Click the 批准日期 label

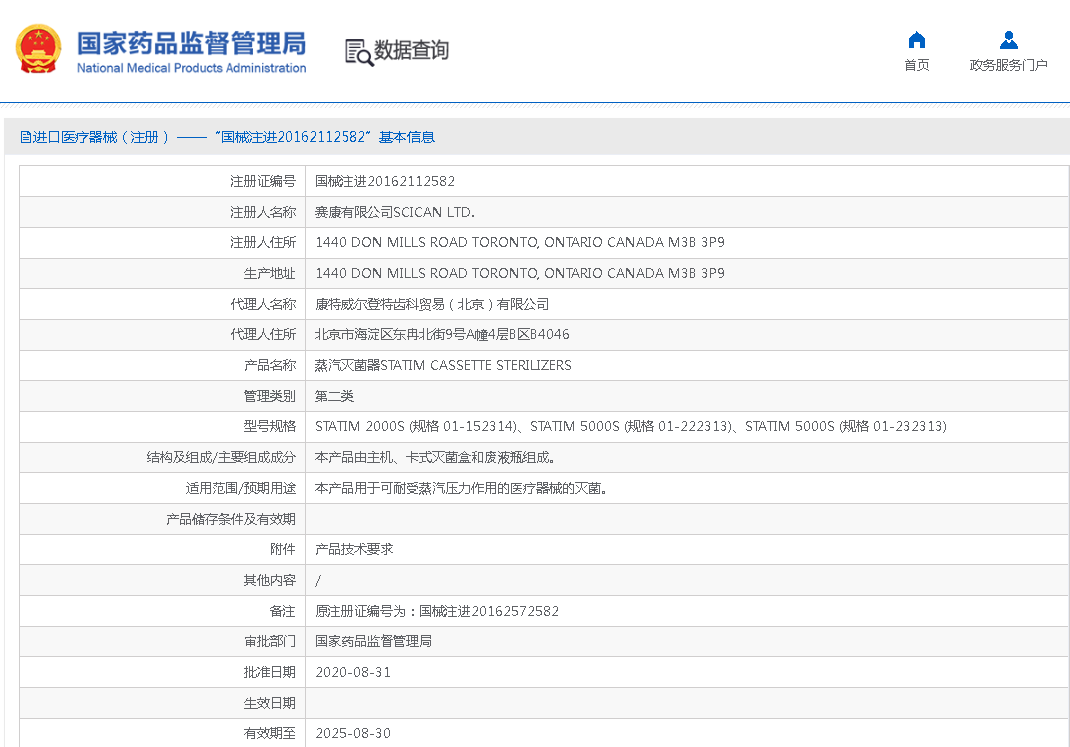(x=270, y=673)
